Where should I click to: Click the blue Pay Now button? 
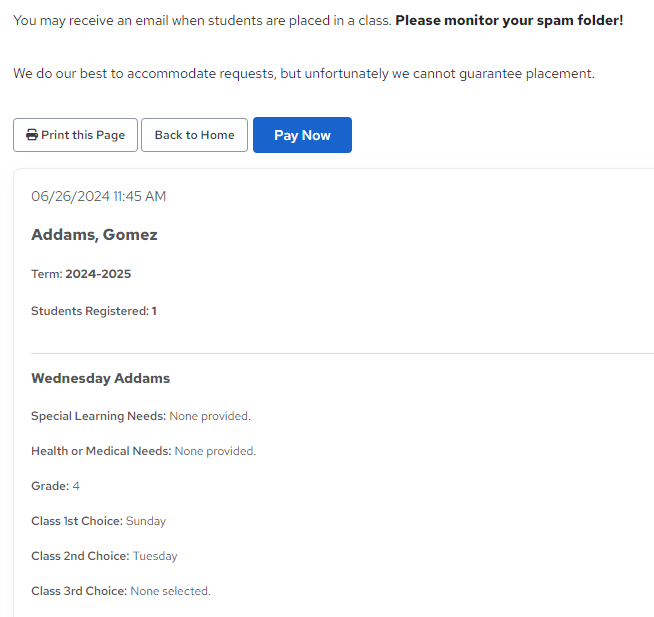tap(302, 135)
